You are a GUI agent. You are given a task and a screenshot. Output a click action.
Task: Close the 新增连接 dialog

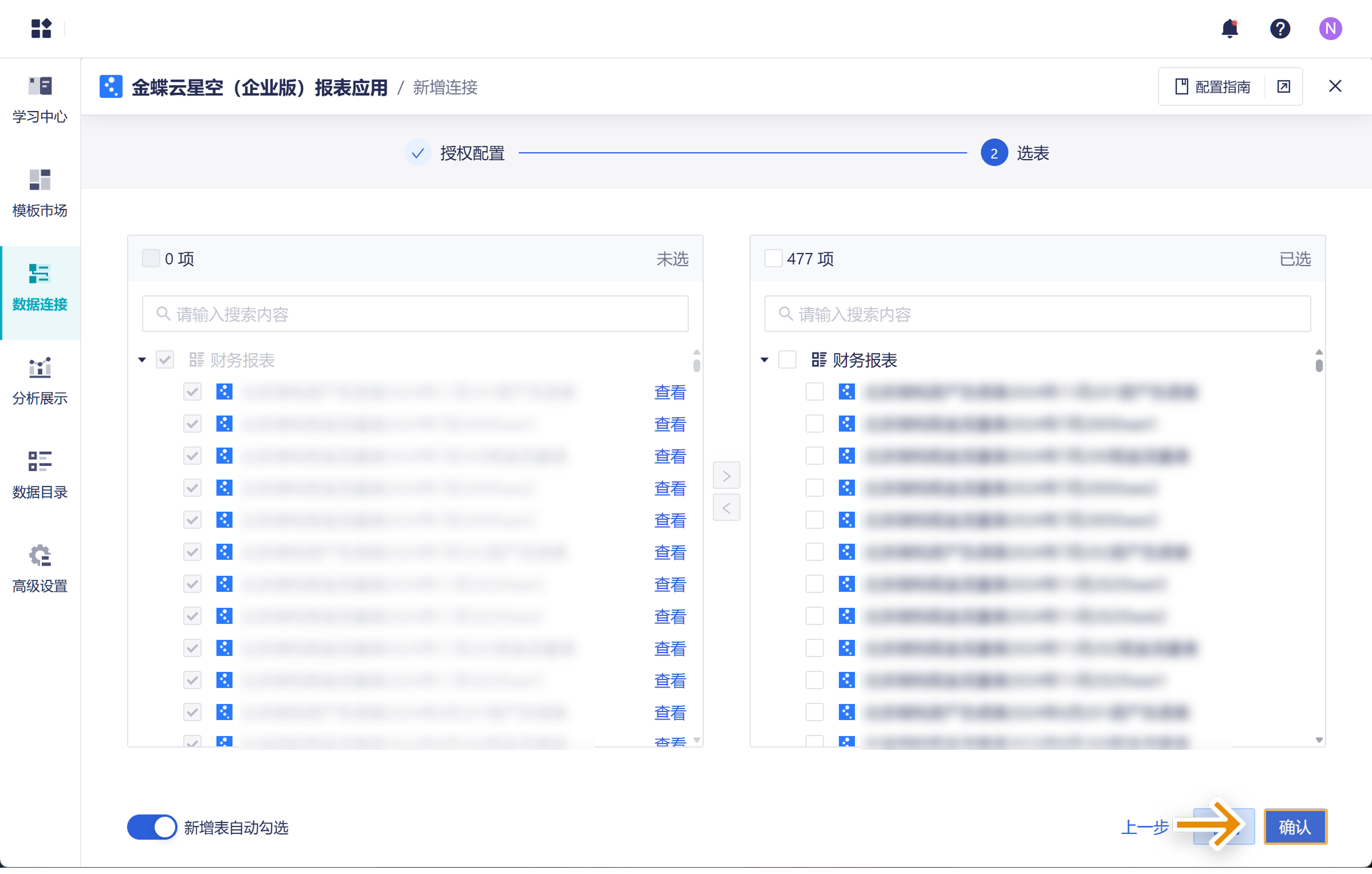pos(1335,86)
